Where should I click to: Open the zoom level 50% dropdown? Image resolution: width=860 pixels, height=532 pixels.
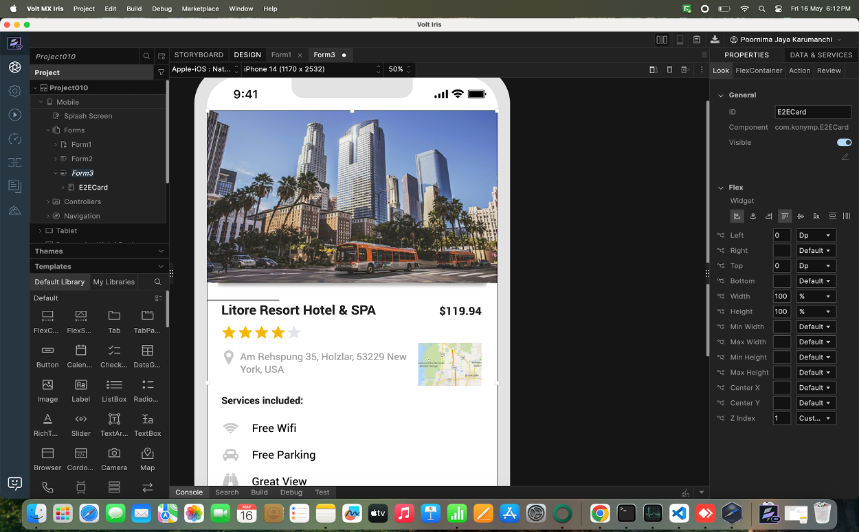click(x=399, y=69)
